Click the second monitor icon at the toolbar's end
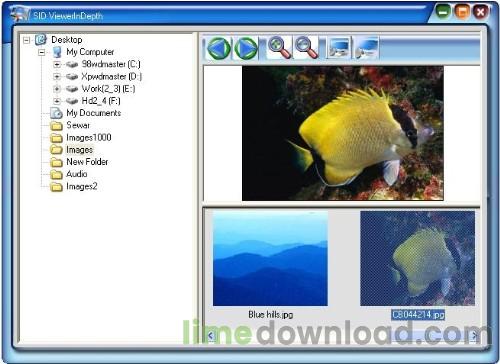Screen dimensions: 500x364 click(366, 48)
